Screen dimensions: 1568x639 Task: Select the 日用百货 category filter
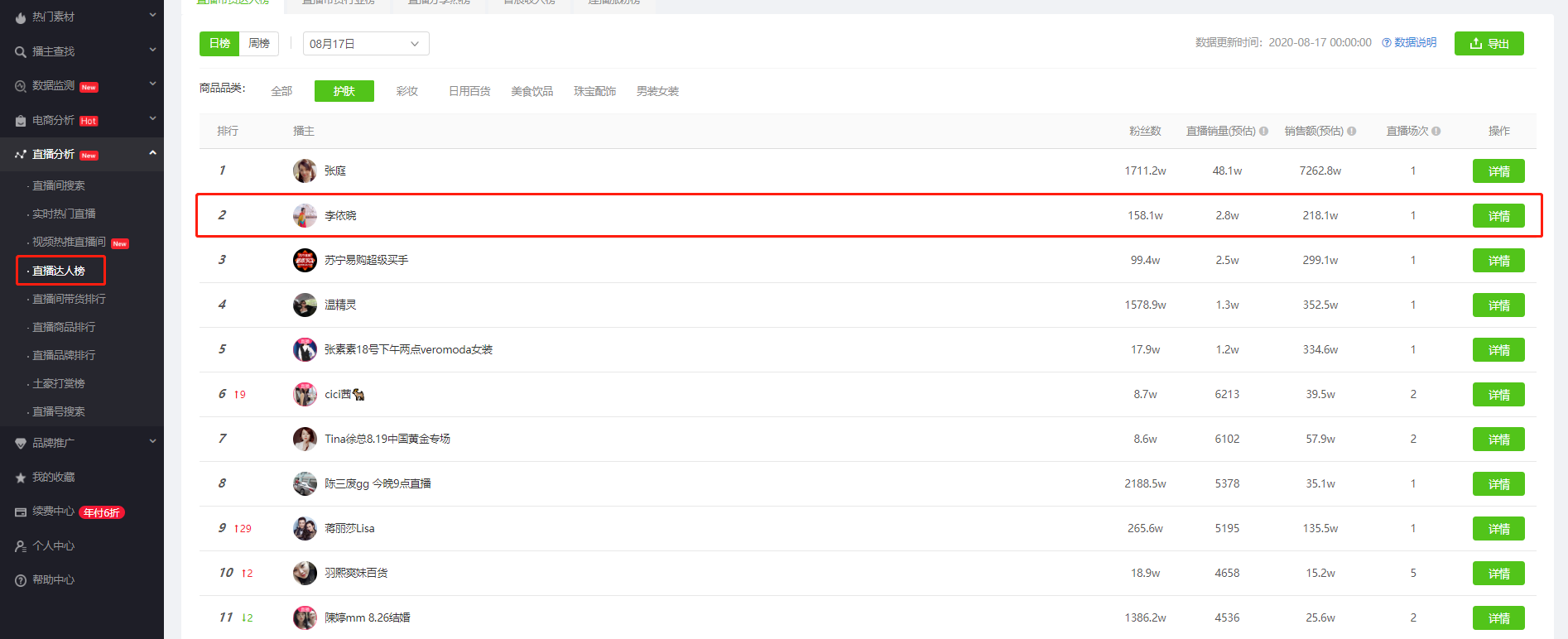pyautogui.click(x=469, y=91)
